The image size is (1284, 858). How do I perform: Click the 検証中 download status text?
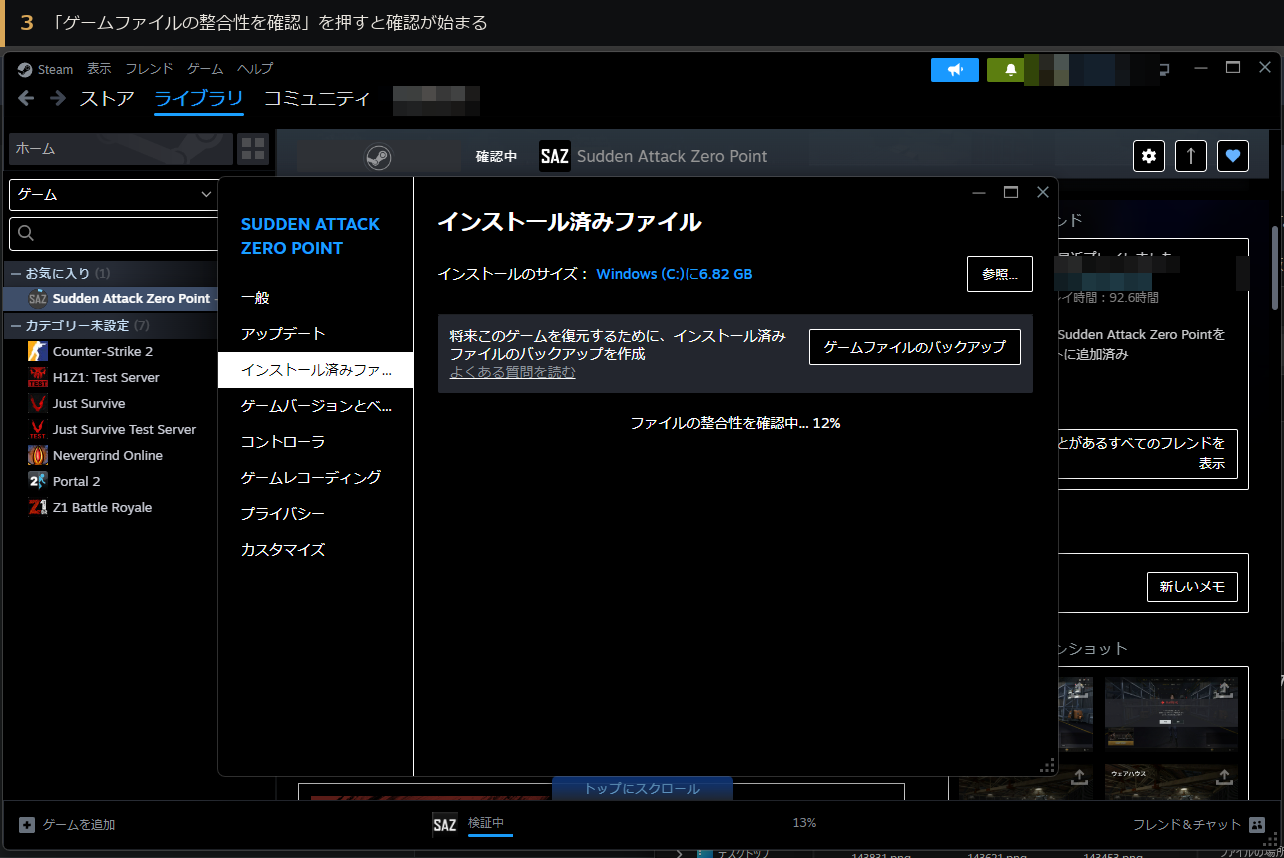pyautogui.click(x=486, y=822)
